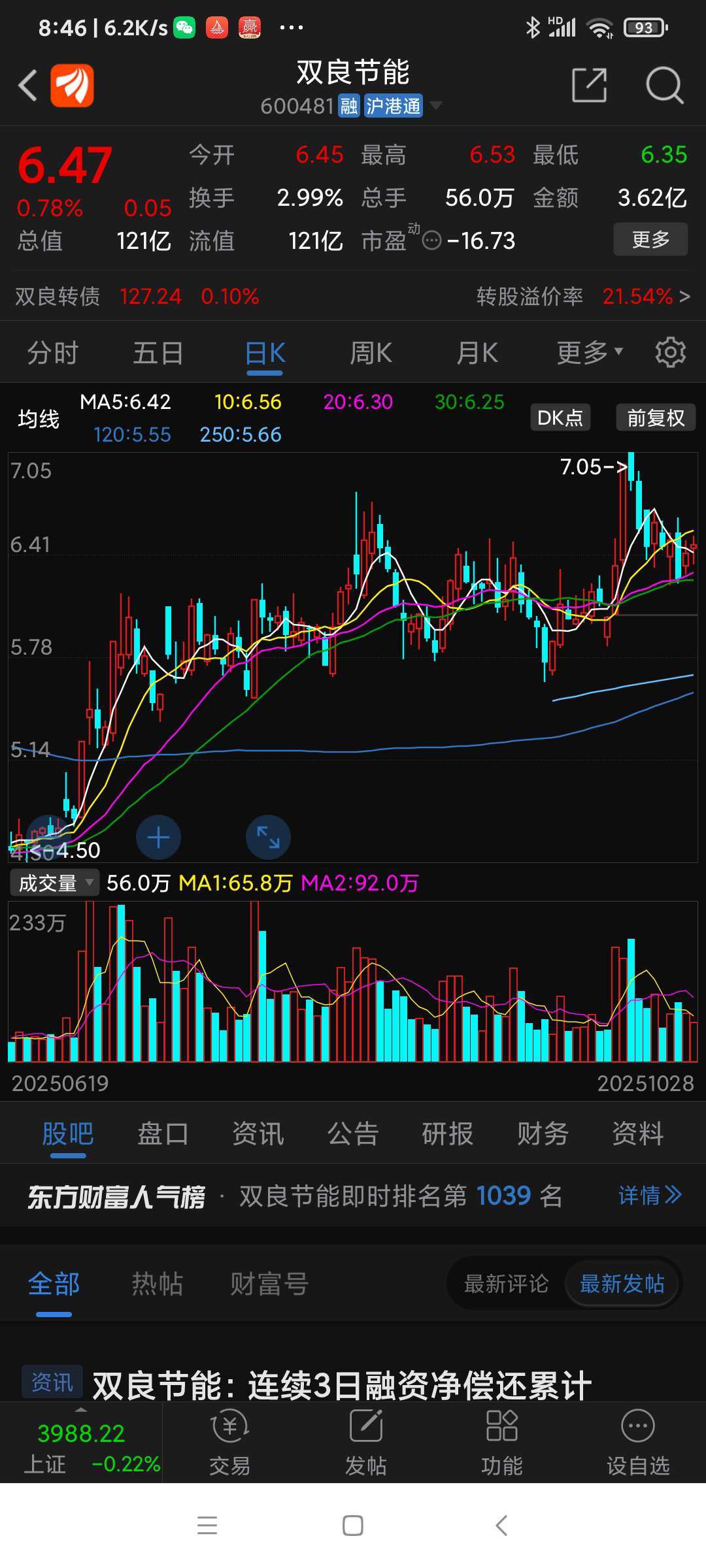
Task: Tap the 均线 moving average label
Action: 39,418
